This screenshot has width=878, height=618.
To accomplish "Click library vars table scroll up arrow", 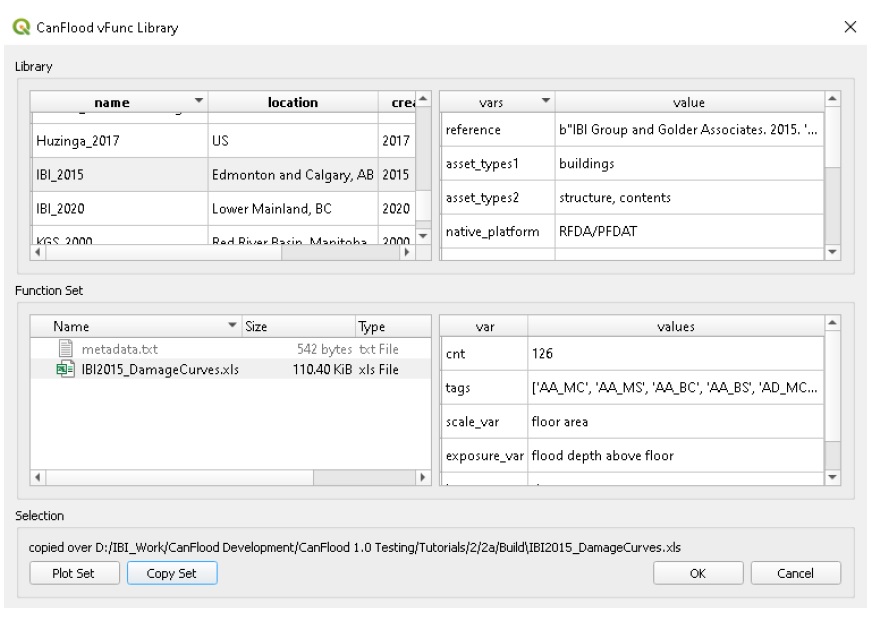I will coord(833,99).
